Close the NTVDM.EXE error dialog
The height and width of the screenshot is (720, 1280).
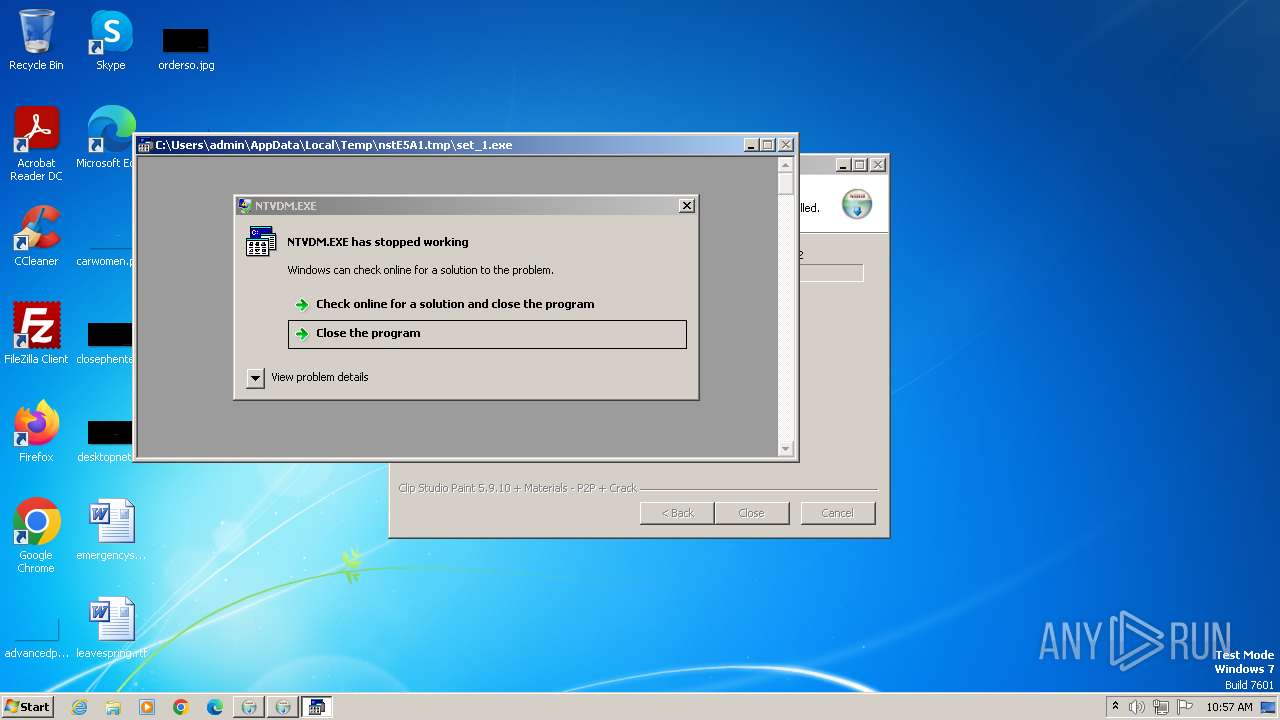(x=686, y=206)
